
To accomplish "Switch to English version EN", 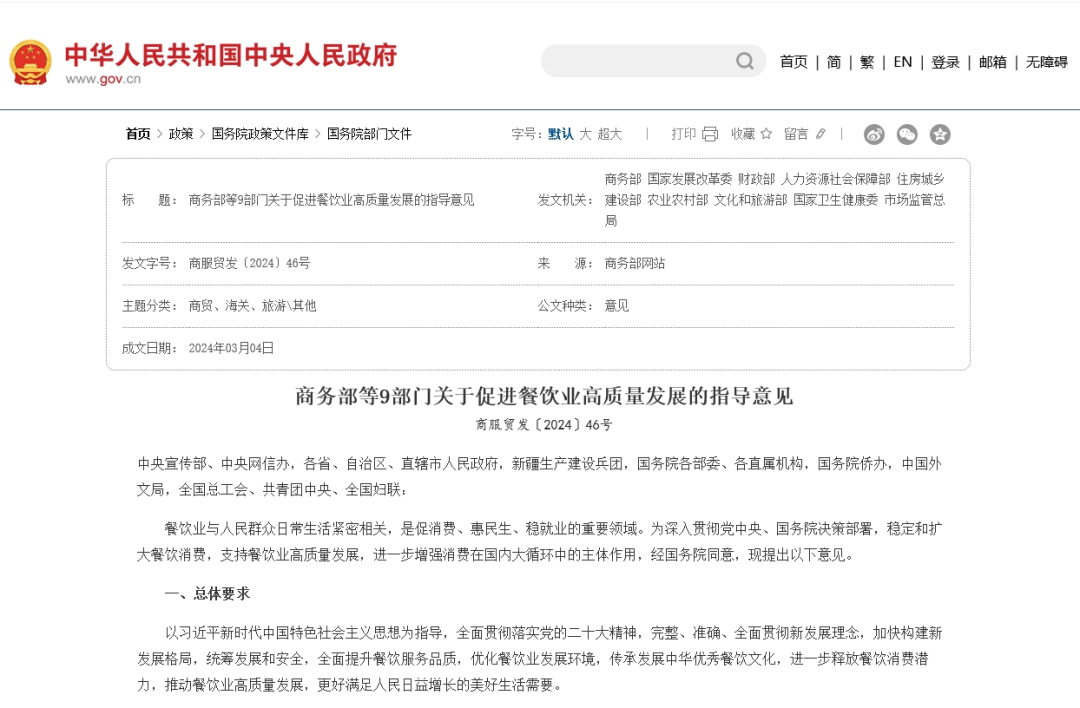I will tap(903, 62).
